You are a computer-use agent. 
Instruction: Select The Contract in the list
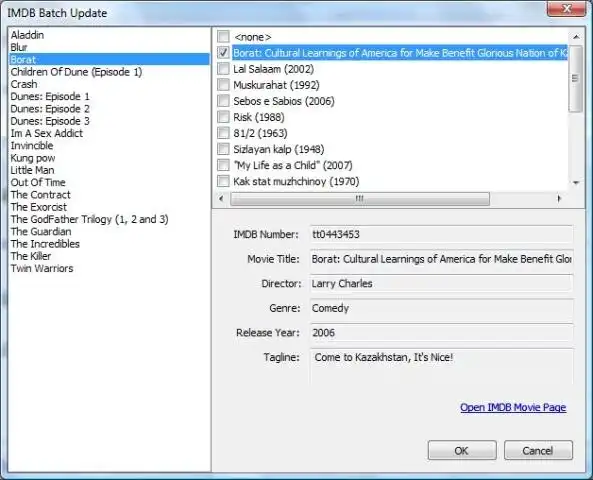(40, 195)
